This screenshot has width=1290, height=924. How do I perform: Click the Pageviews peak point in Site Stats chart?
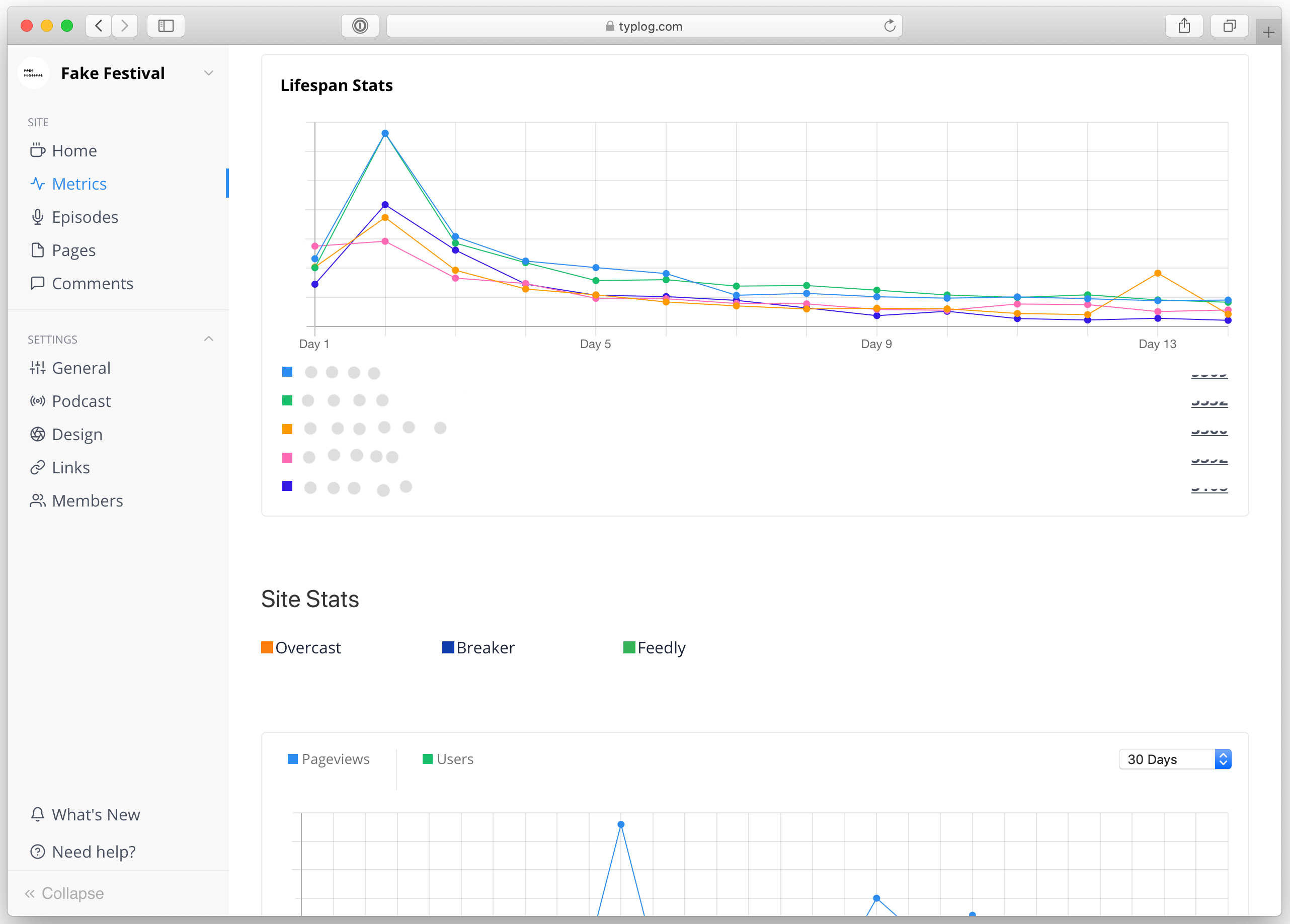(x=621, y=824)
